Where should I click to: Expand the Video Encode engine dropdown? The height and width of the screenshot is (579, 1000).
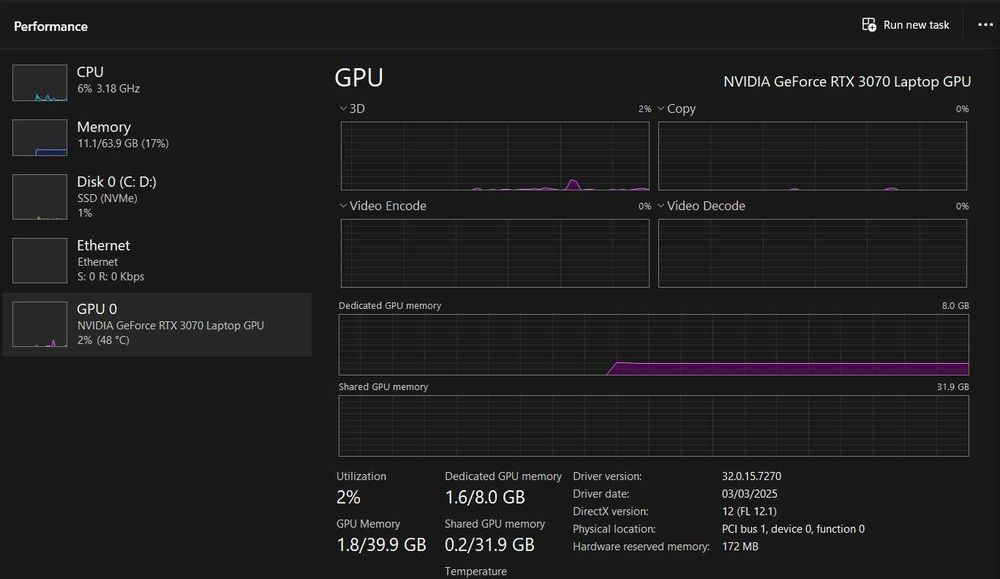click(343, 206)
